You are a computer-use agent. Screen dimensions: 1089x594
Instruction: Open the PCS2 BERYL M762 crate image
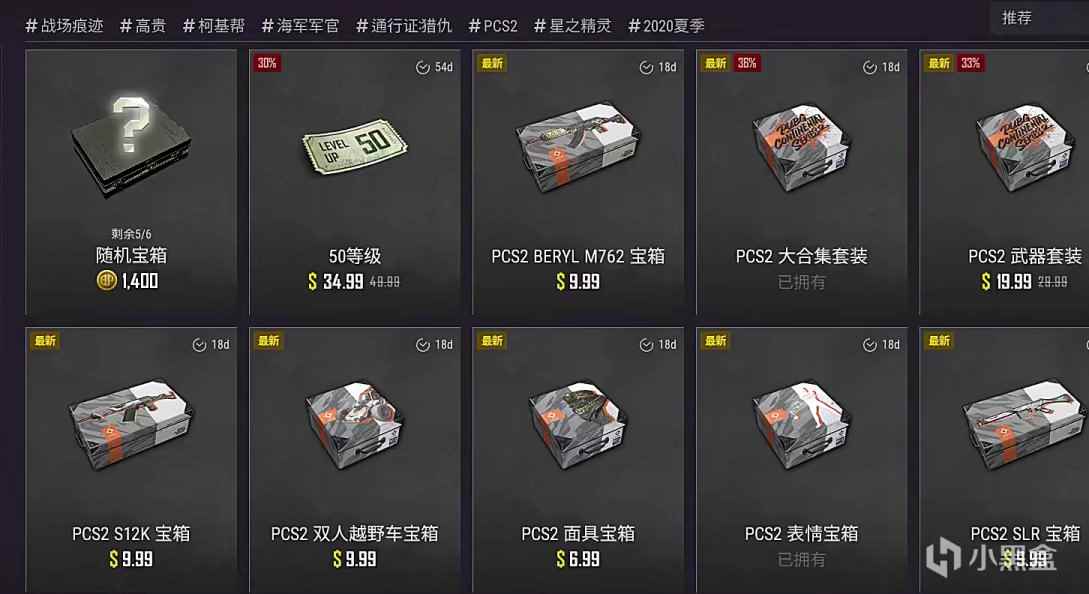578,147
